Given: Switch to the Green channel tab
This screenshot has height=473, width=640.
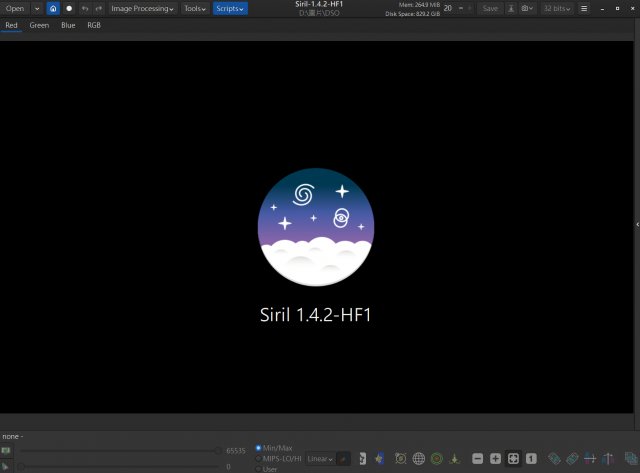Looking at the screenshot, I should click(39, 25).
